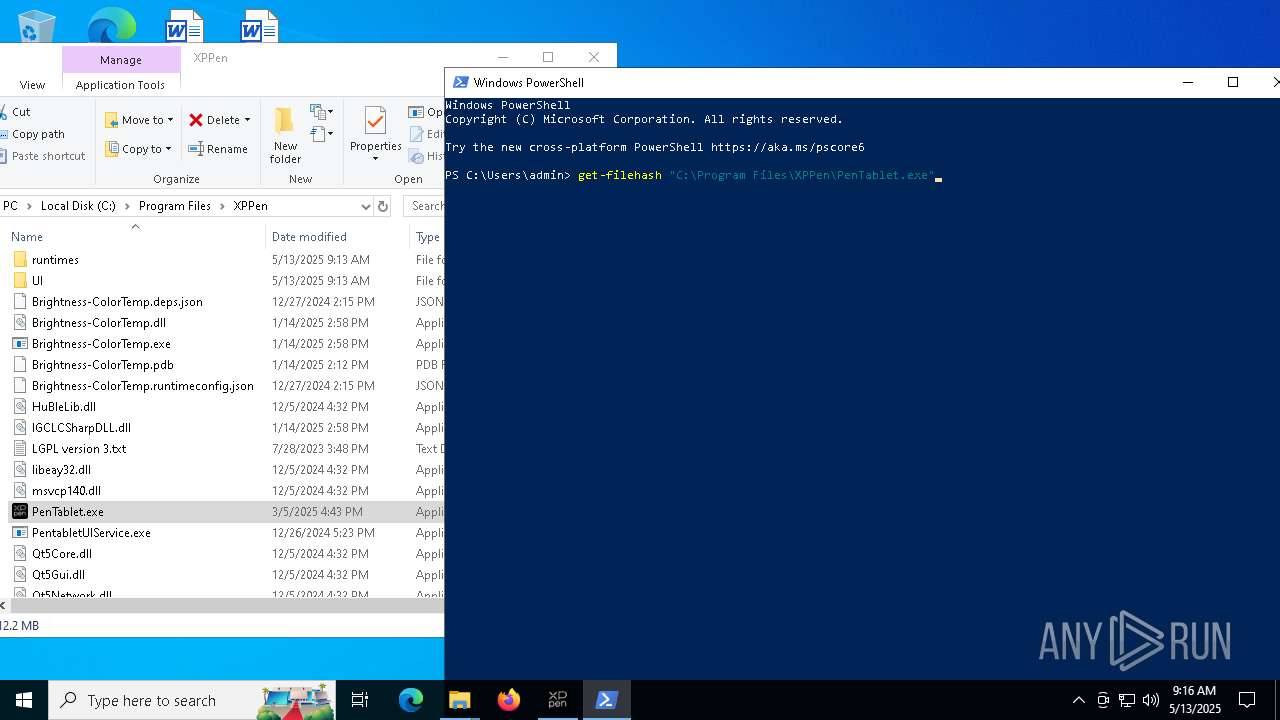Open File Explorer from the taskbar
Image resolution: width=1280 pixels, height=720 pixels.
click(460, 700)
